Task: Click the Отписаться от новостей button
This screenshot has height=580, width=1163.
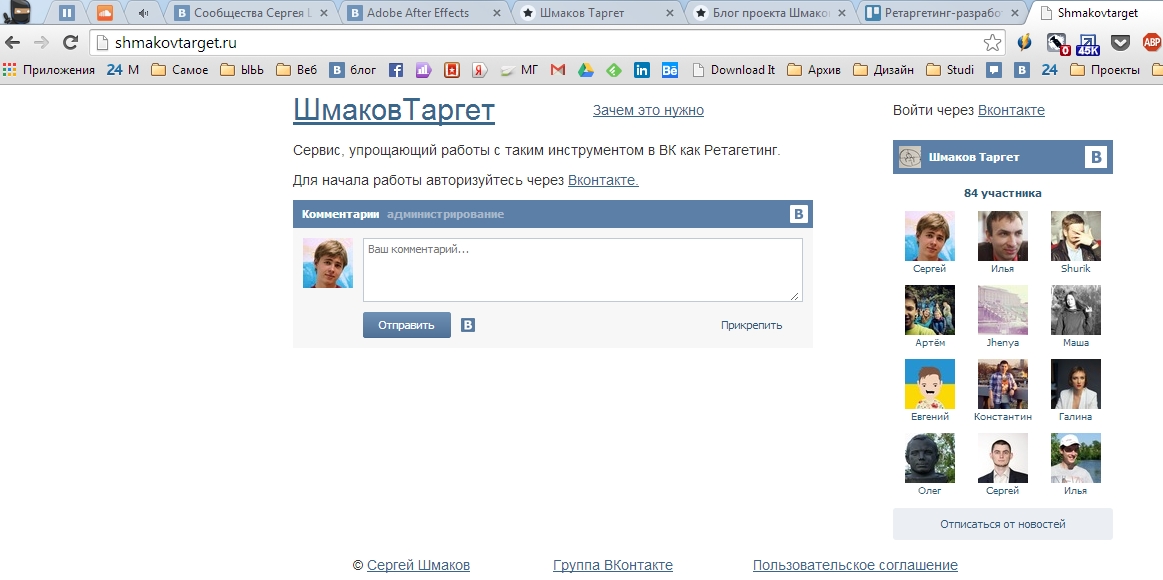Action: tap(1003, 524)
